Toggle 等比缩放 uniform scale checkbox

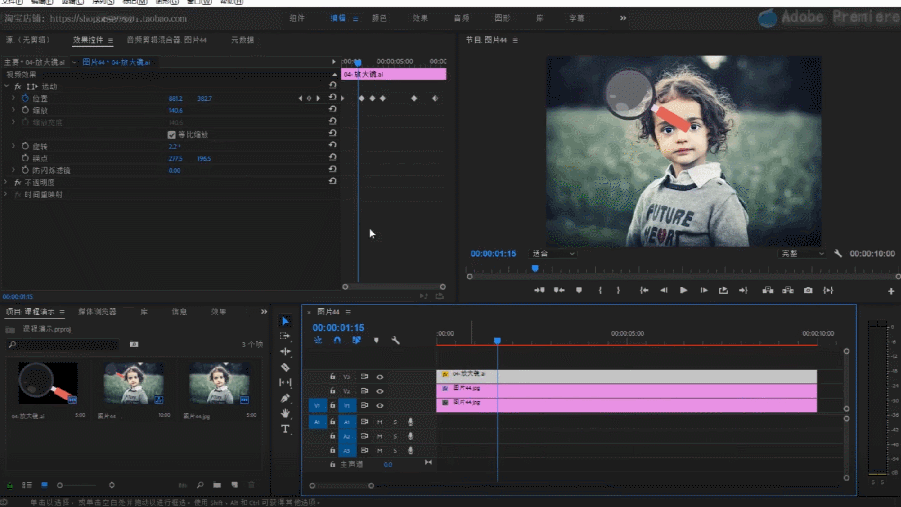coord(171,135)
